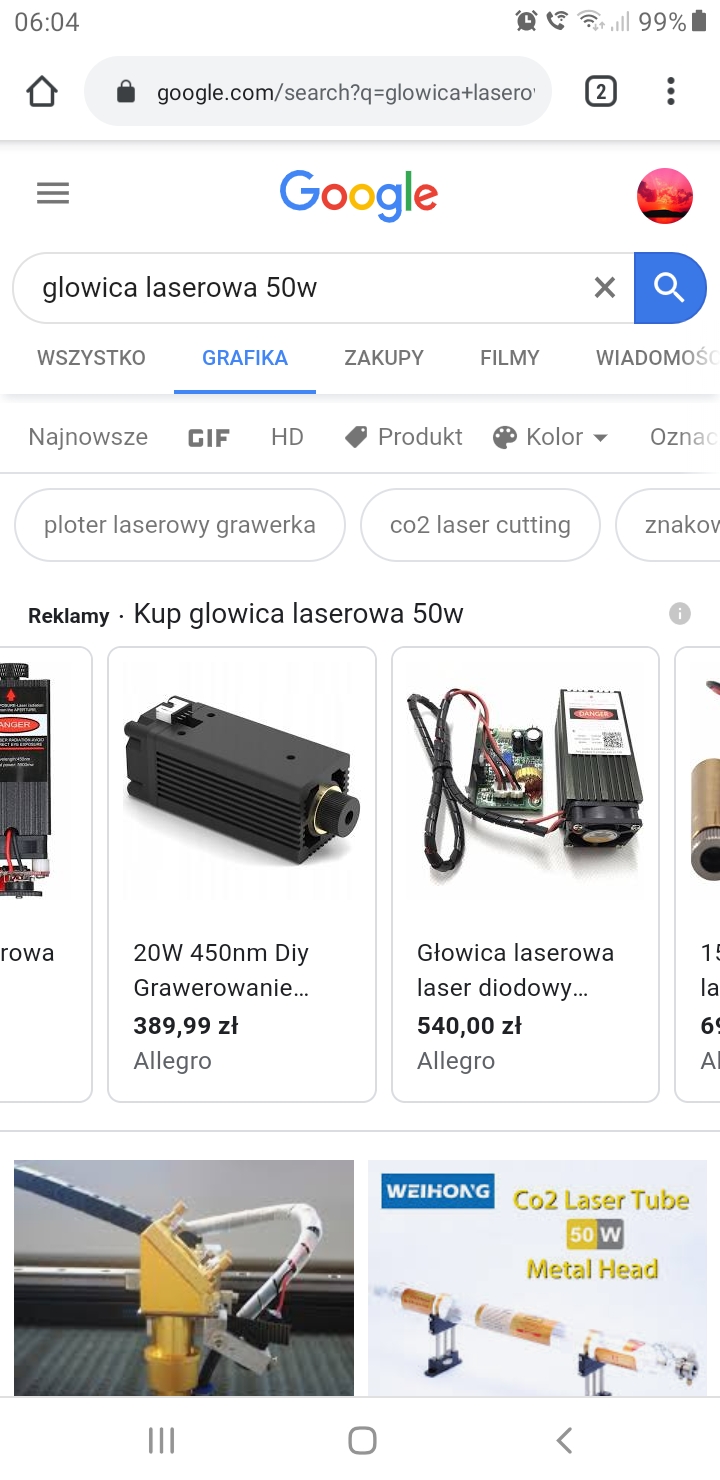Screen dimensions: 720x1480
Task: Open the Weihong Co2 Laser Tube image
Action: coord(539,1277)
